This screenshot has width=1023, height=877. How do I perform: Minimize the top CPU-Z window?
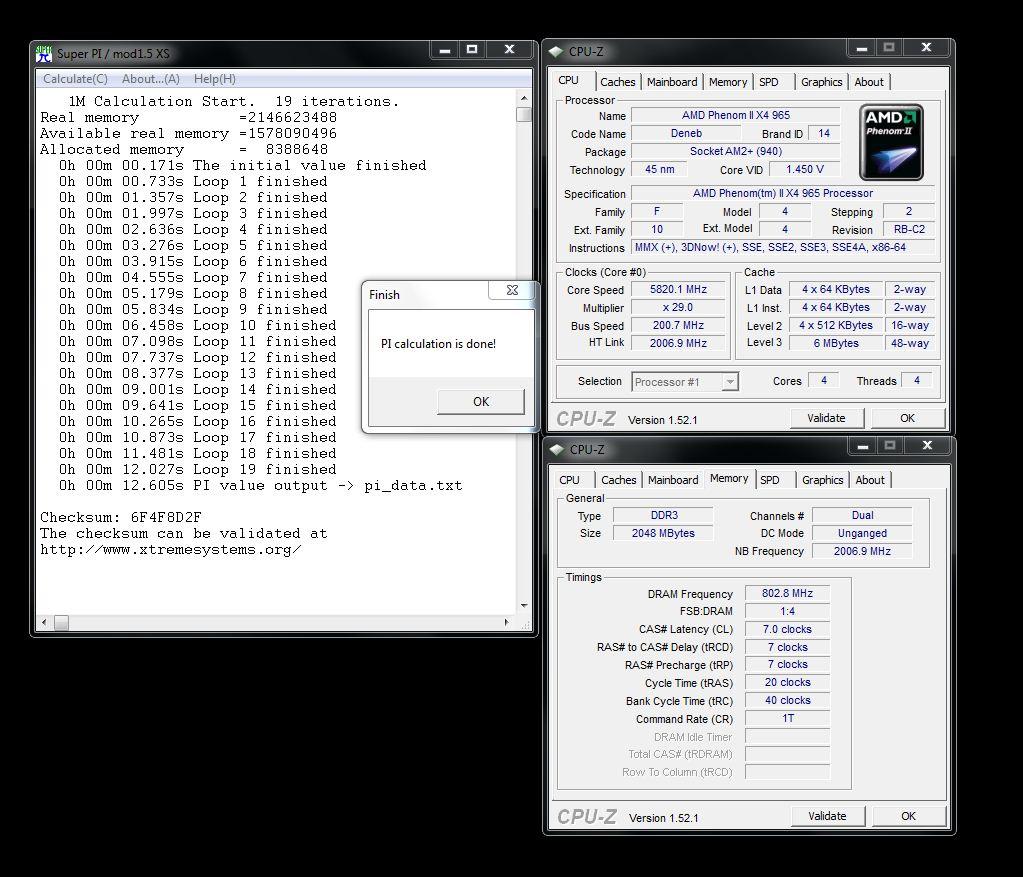coord(861,48)
